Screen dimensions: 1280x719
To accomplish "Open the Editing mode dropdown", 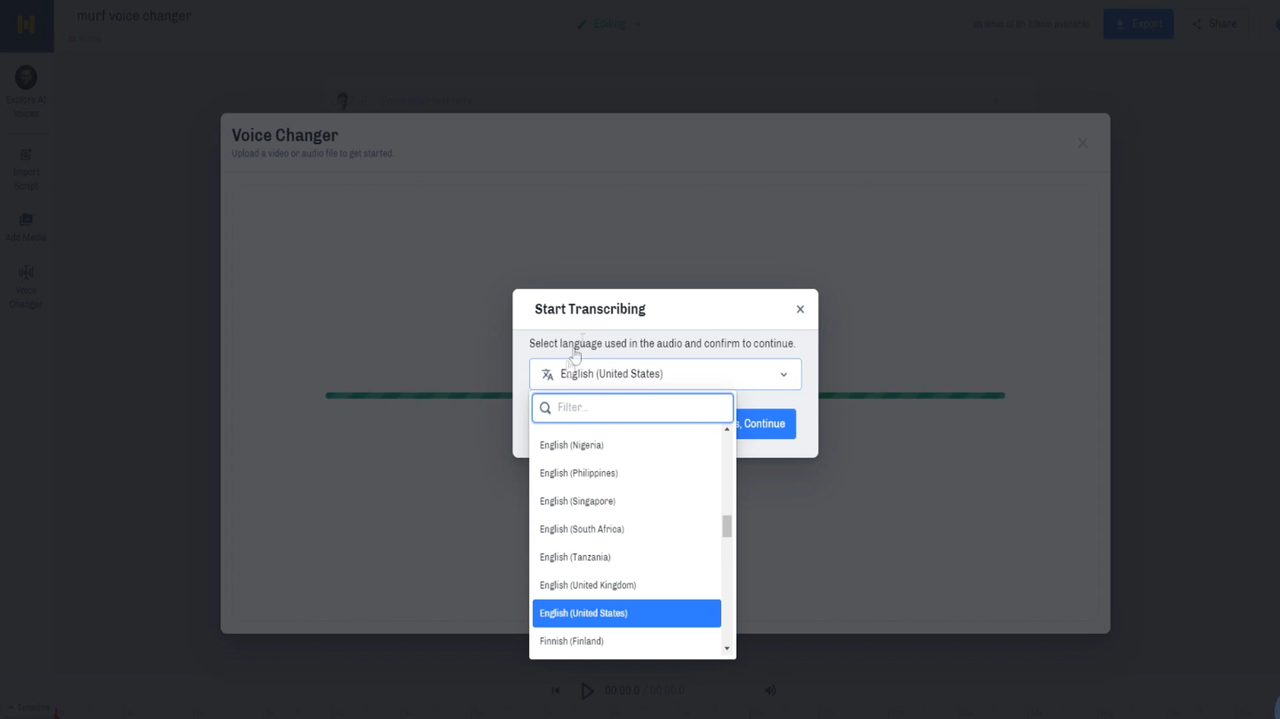I will (x=609, y=24).
